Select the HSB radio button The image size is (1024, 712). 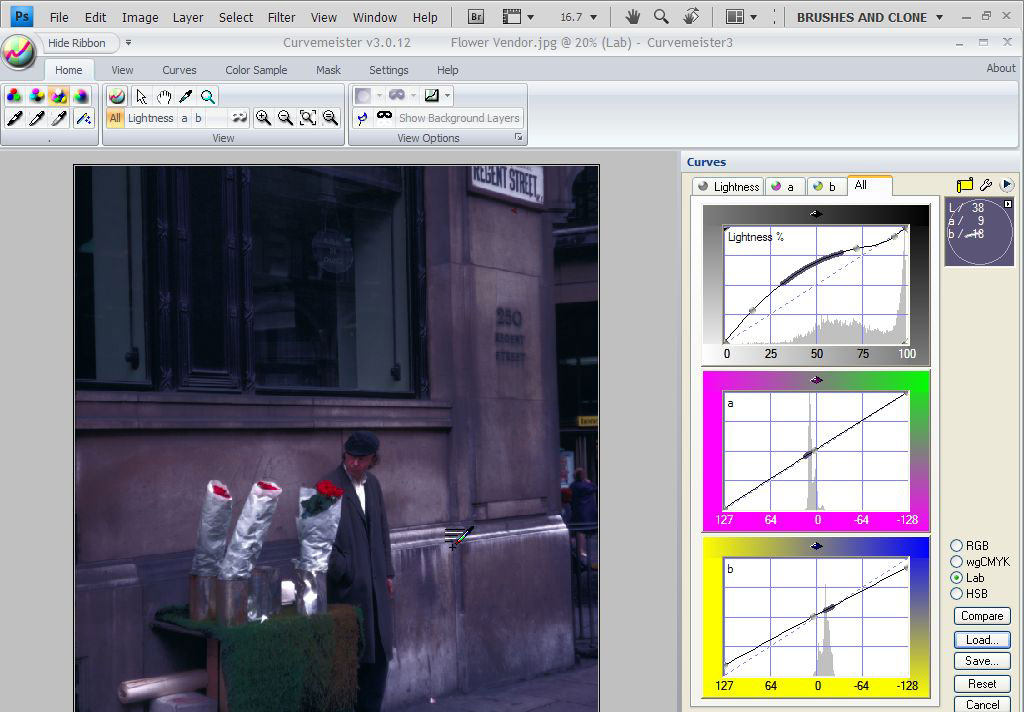pyautogui.click(x=957, y=594)
